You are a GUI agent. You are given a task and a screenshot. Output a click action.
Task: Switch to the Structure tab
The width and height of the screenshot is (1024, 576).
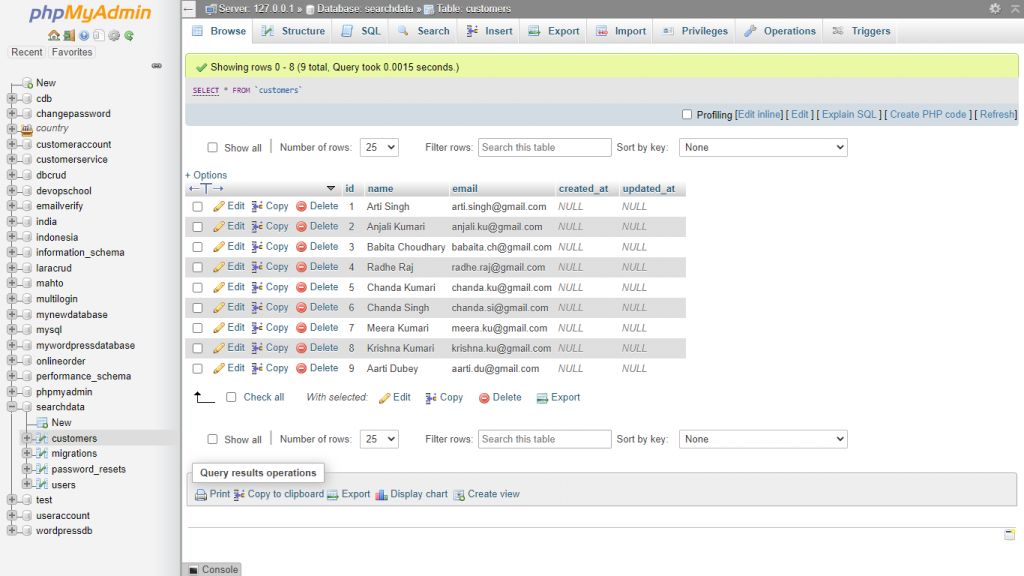click(x=293, y=31)
